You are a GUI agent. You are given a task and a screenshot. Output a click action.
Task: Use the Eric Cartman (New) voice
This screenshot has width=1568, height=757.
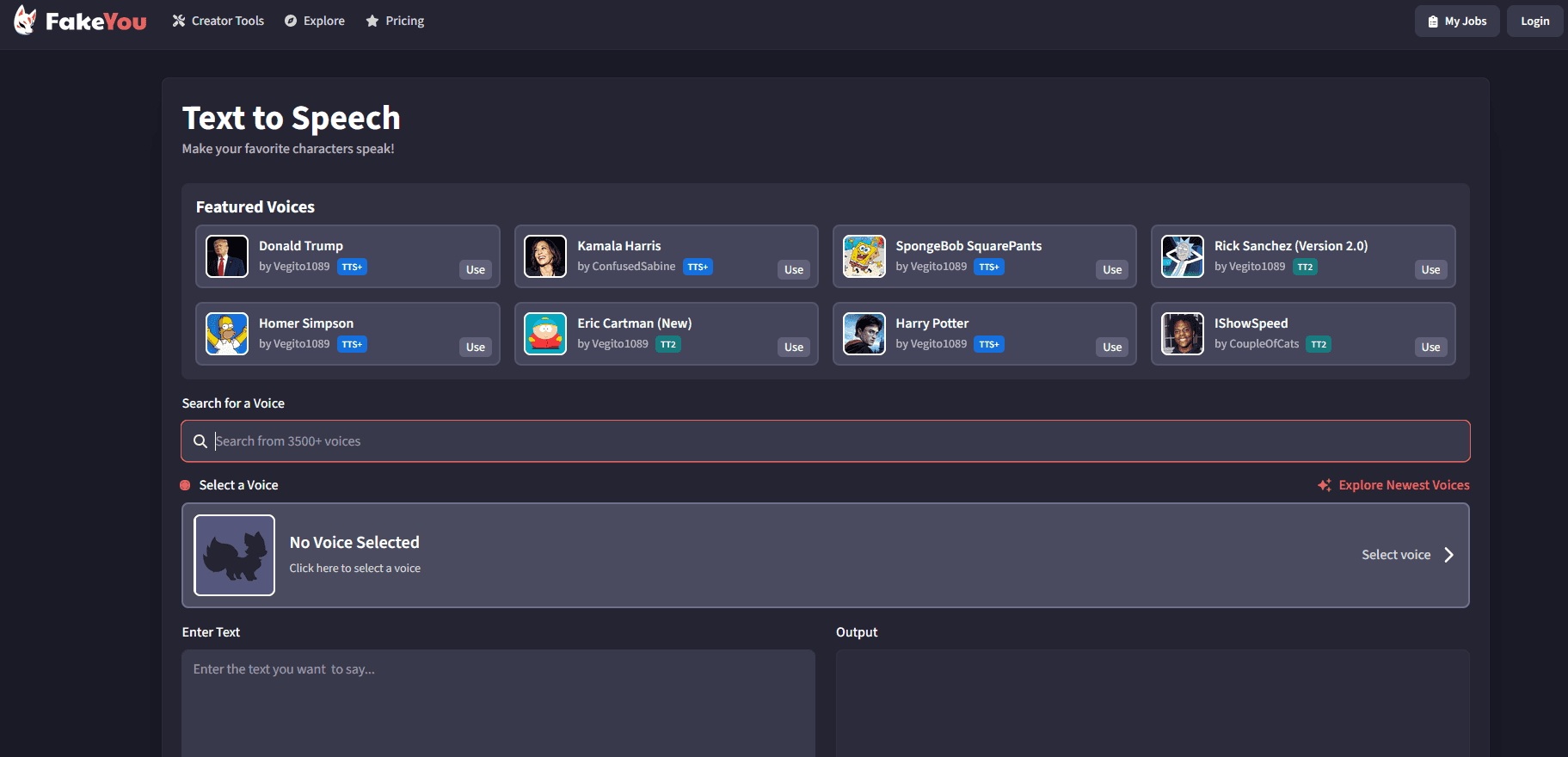[794, 347]
